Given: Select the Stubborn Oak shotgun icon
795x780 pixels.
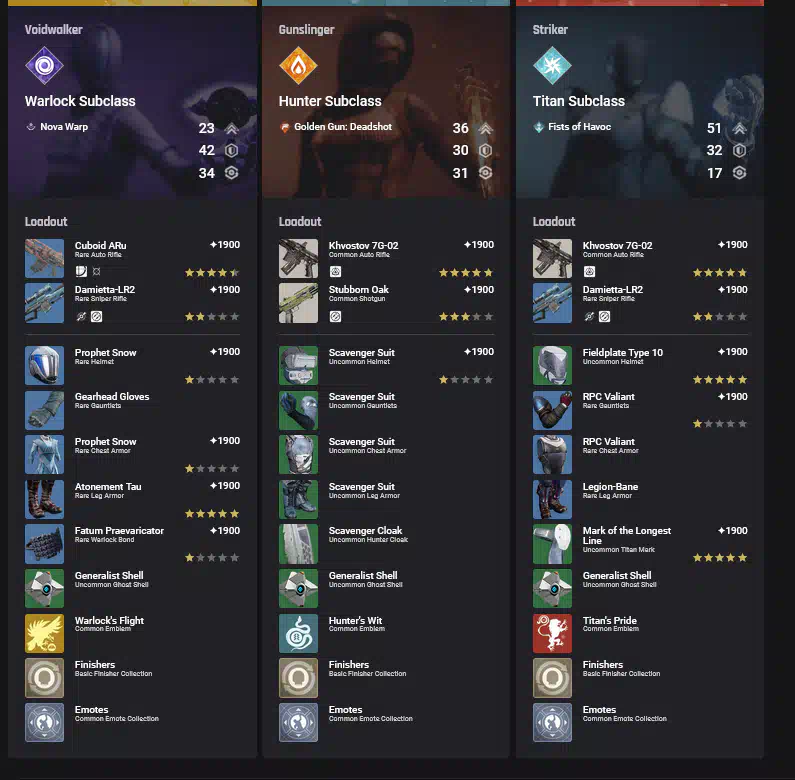Looking at the screenshot, I should click(299, 303).
